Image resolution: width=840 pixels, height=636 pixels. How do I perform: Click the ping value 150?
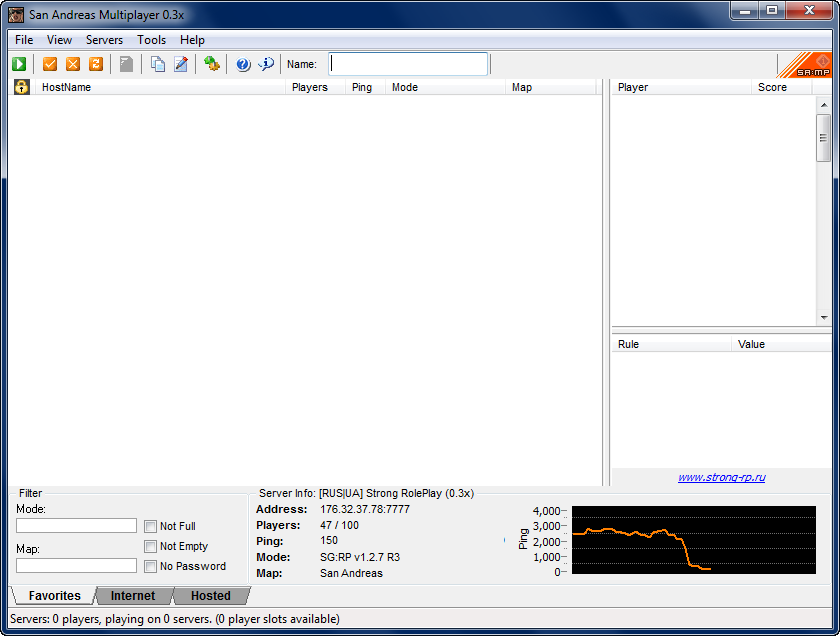pos(329,541)
